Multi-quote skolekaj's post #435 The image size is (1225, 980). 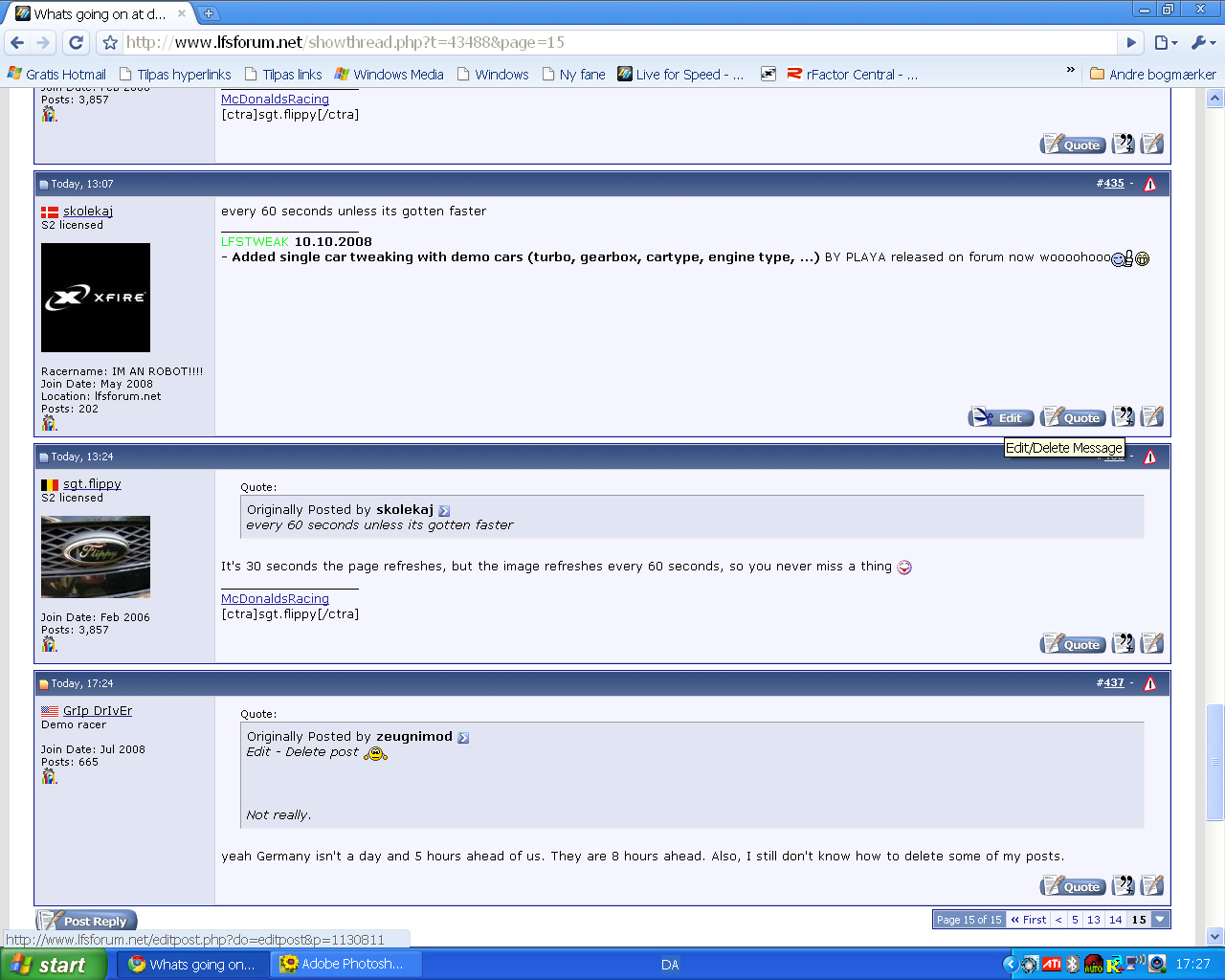1124,417
